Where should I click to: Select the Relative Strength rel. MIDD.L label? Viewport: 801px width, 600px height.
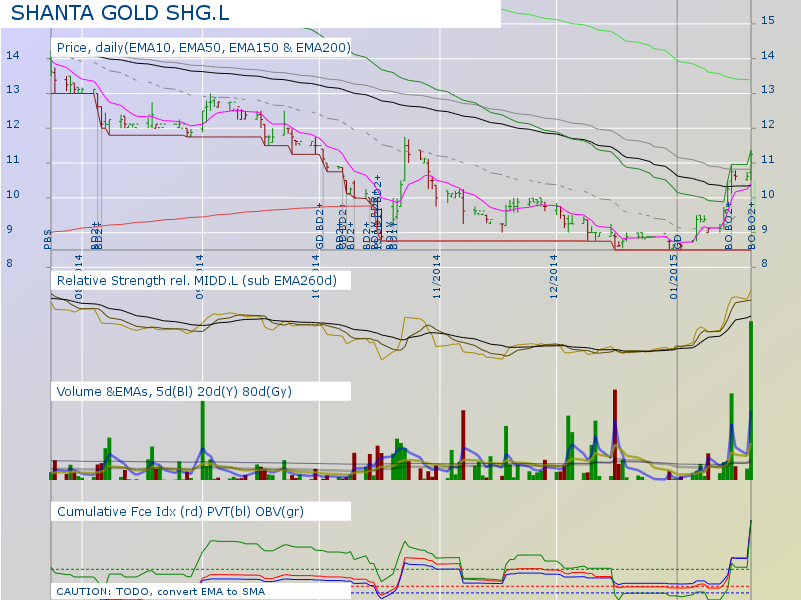(197, 280)
